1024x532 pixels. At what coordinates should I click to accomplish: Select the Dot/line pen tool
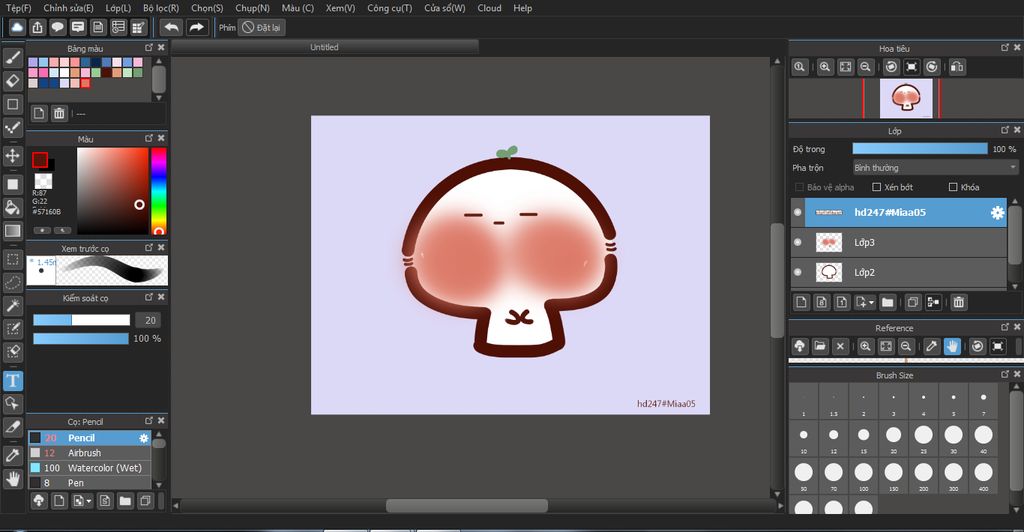point(12,128)
